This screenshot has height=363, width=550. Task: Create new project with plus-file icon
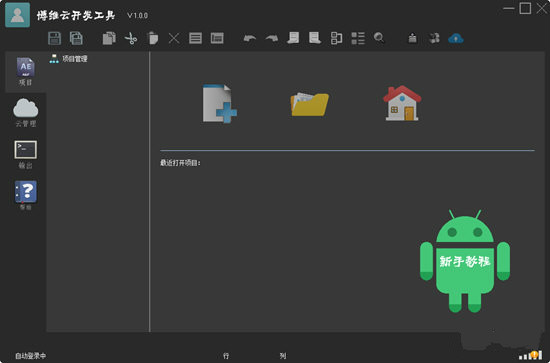(x=220, y=103)
